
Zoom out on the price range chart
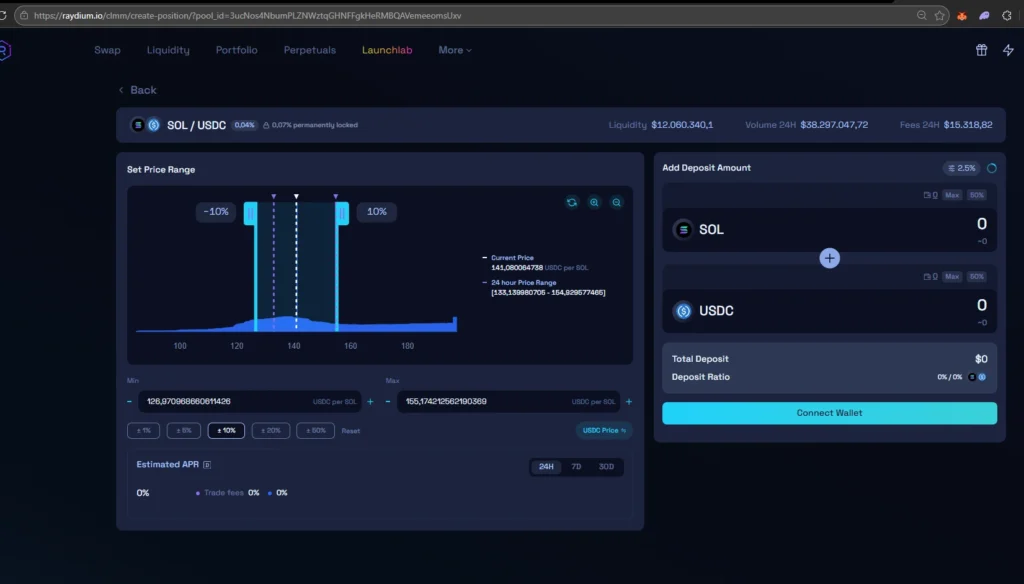(617, 202)
